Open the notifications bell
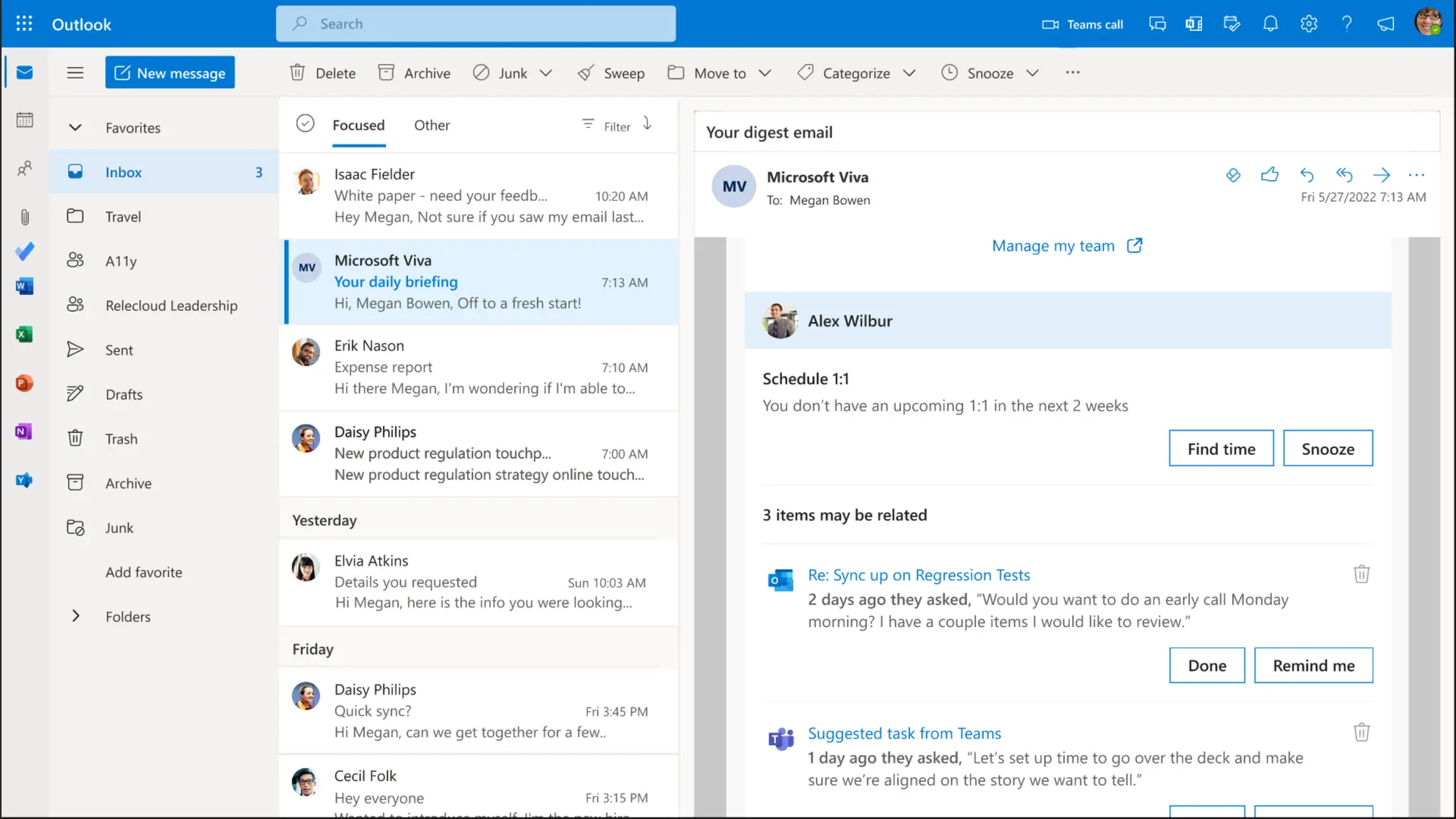1456x819 pixels. 1270,24
